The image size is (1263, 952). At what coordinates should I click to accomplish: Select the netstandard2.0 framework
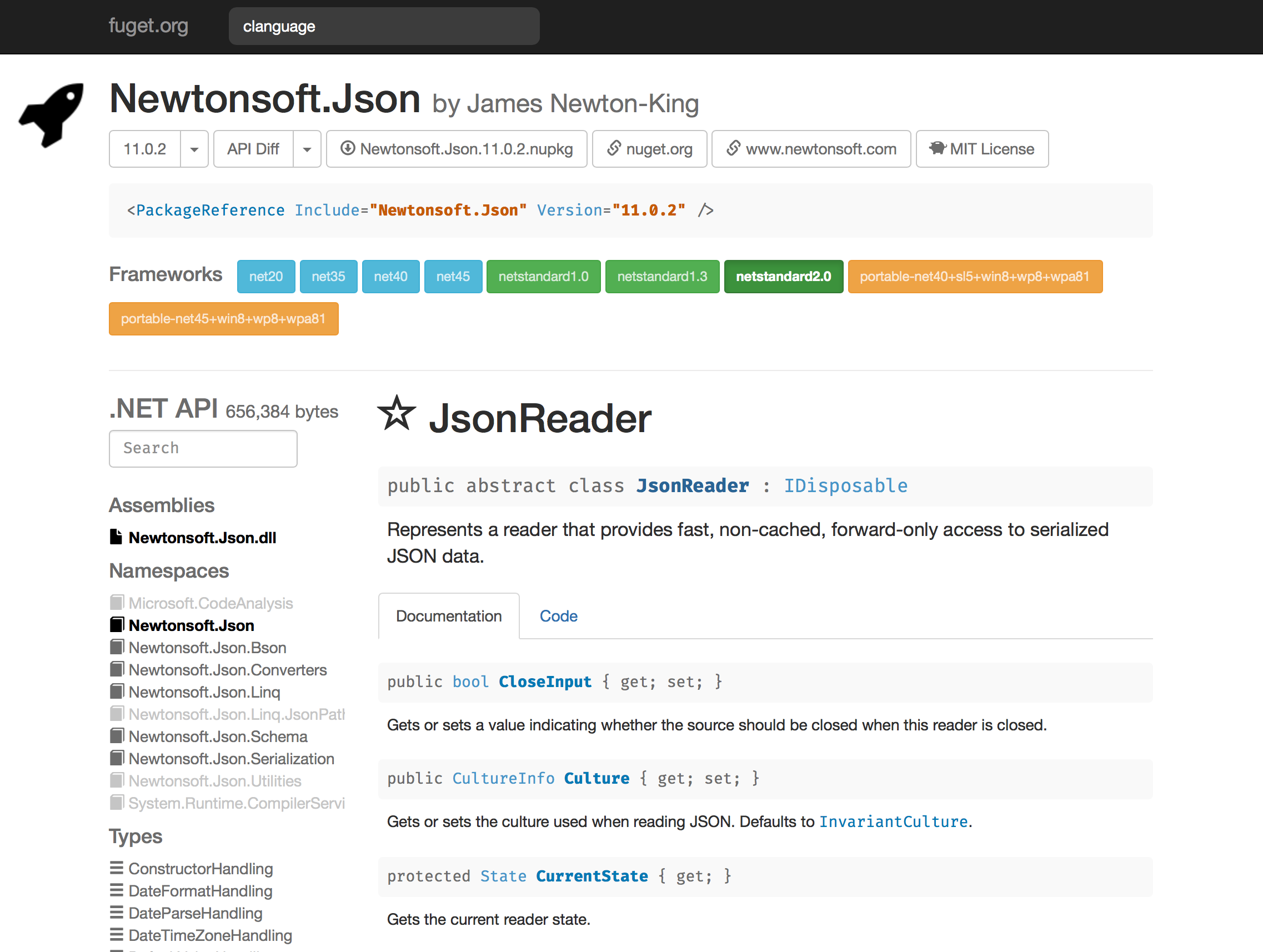[x=784, y=277]
